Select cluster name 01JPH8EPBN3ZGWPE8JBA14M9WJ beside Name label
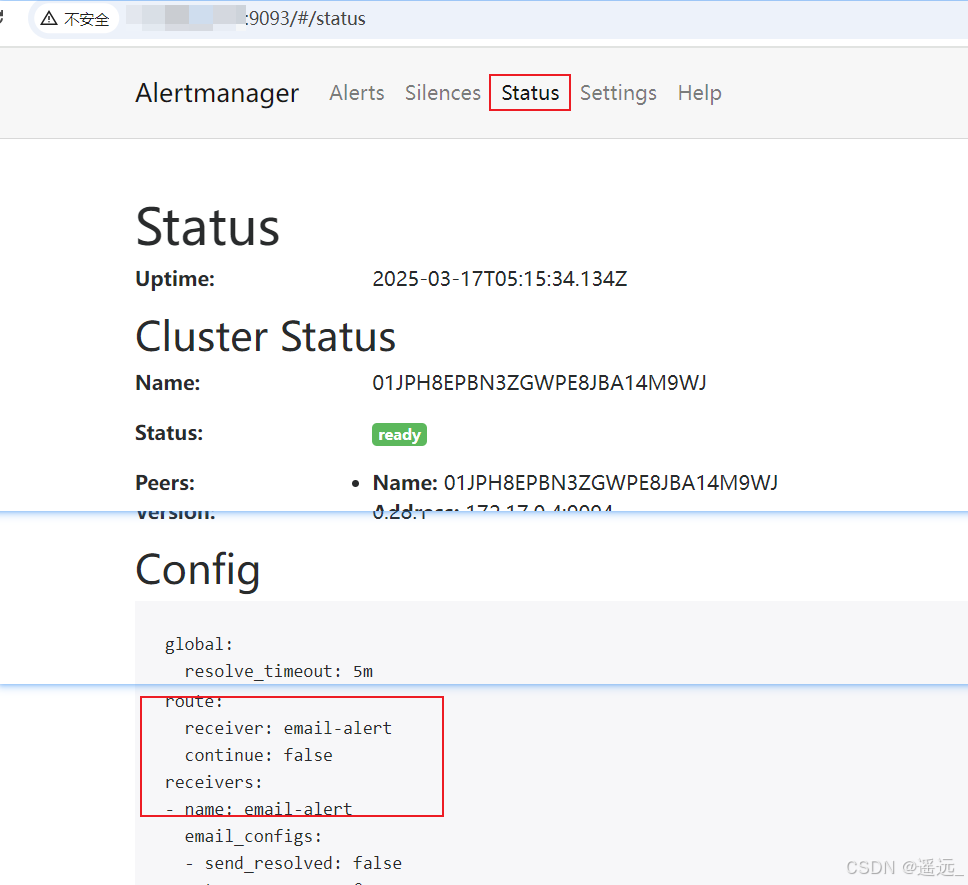The width and height of the screenshot is (968, 885). tap(539, 383)
